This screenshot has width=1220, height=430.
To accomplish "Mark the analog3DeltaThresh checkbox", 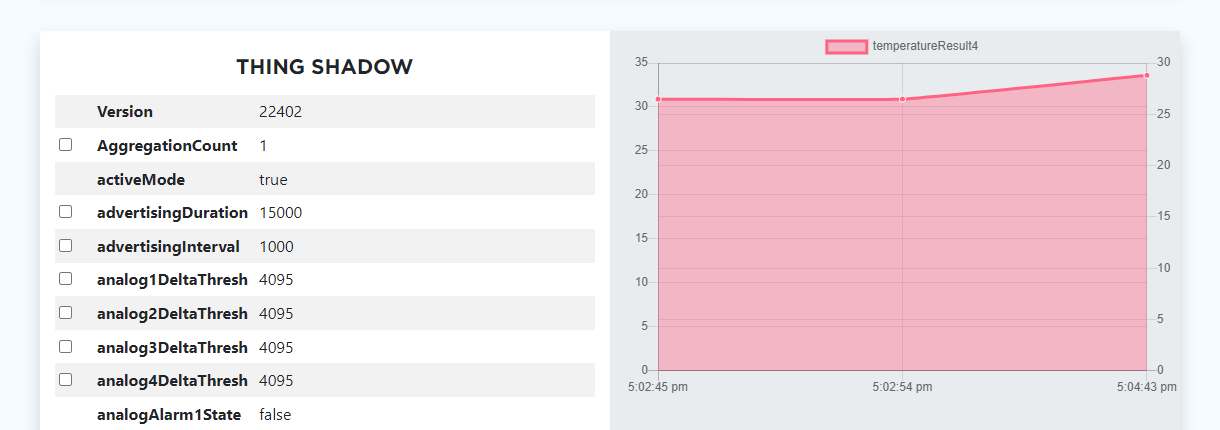I will tap(66, 347).
